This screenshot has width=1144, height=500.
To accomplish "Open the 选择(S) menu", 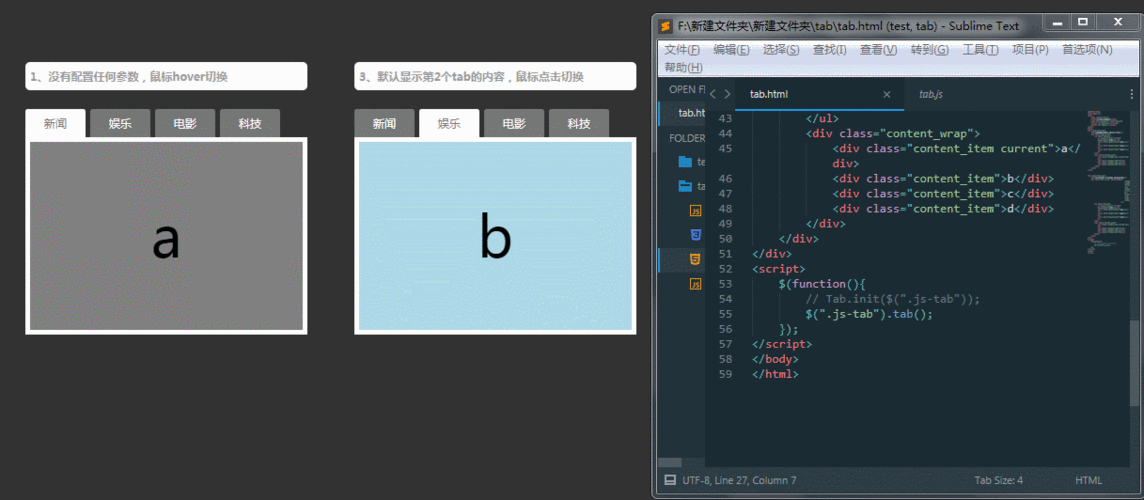I will 781,50.
